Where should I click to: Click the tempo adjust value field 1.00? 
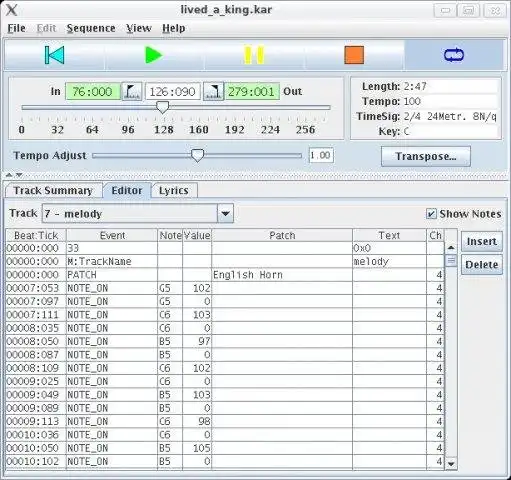tap(321, 155)
